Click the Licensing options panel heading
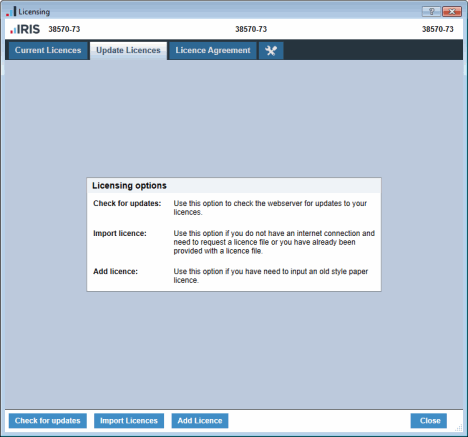Image resolution: width=468 pixels, height=437 pixels. tap(129, 186)
